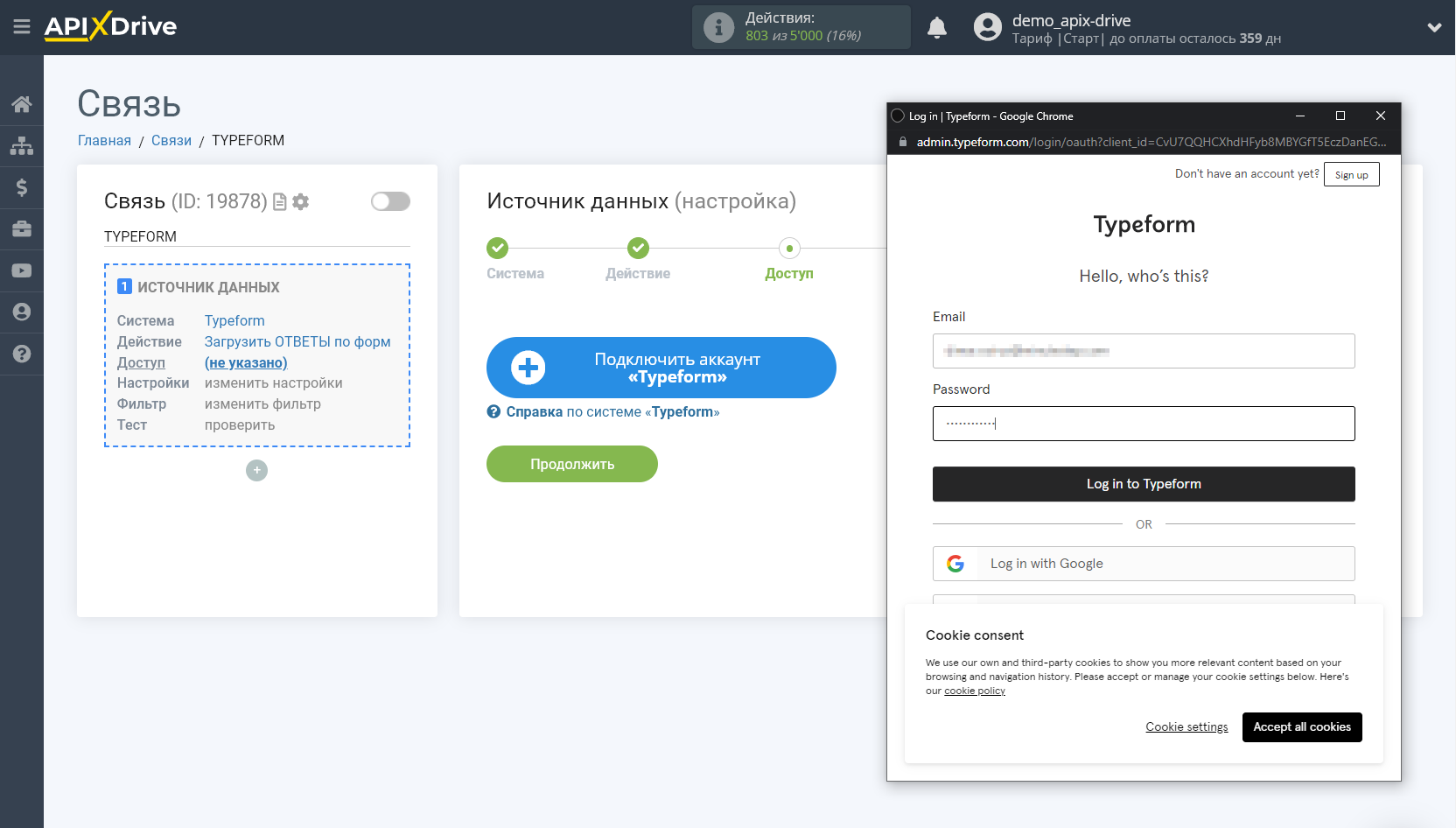1456x828 pixels.
Task: Open the YouTube video icon in sidebar
Action: coord(22,270)
